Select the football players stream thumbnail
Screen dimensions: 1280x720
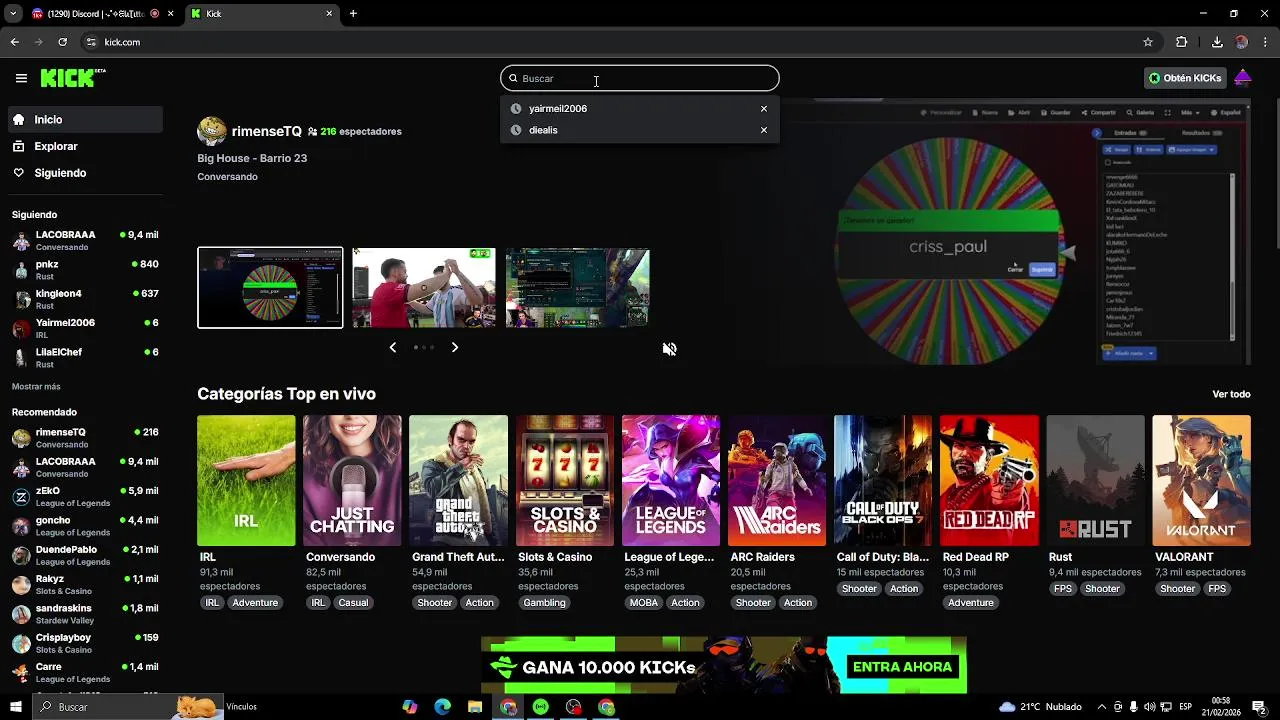coord(424,288)
